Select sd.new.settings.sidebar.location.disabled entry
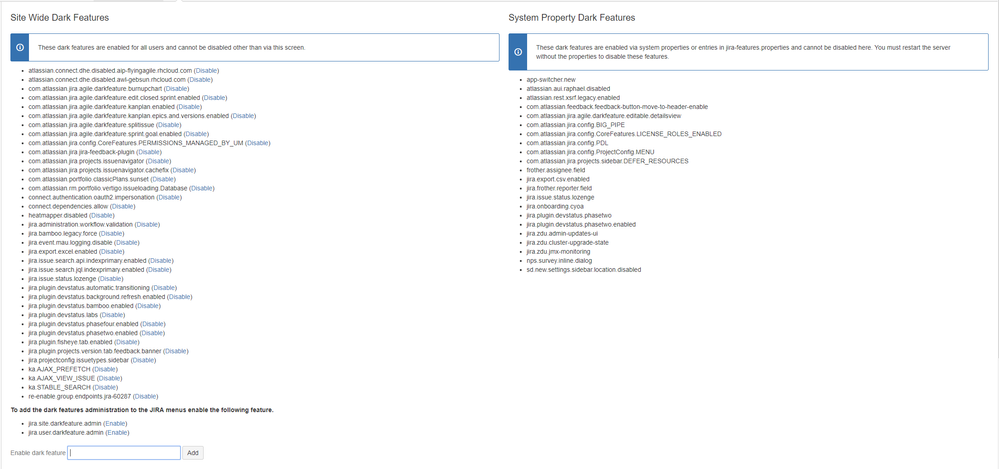Viewport: 999px width, 469px height. (584, 270)
